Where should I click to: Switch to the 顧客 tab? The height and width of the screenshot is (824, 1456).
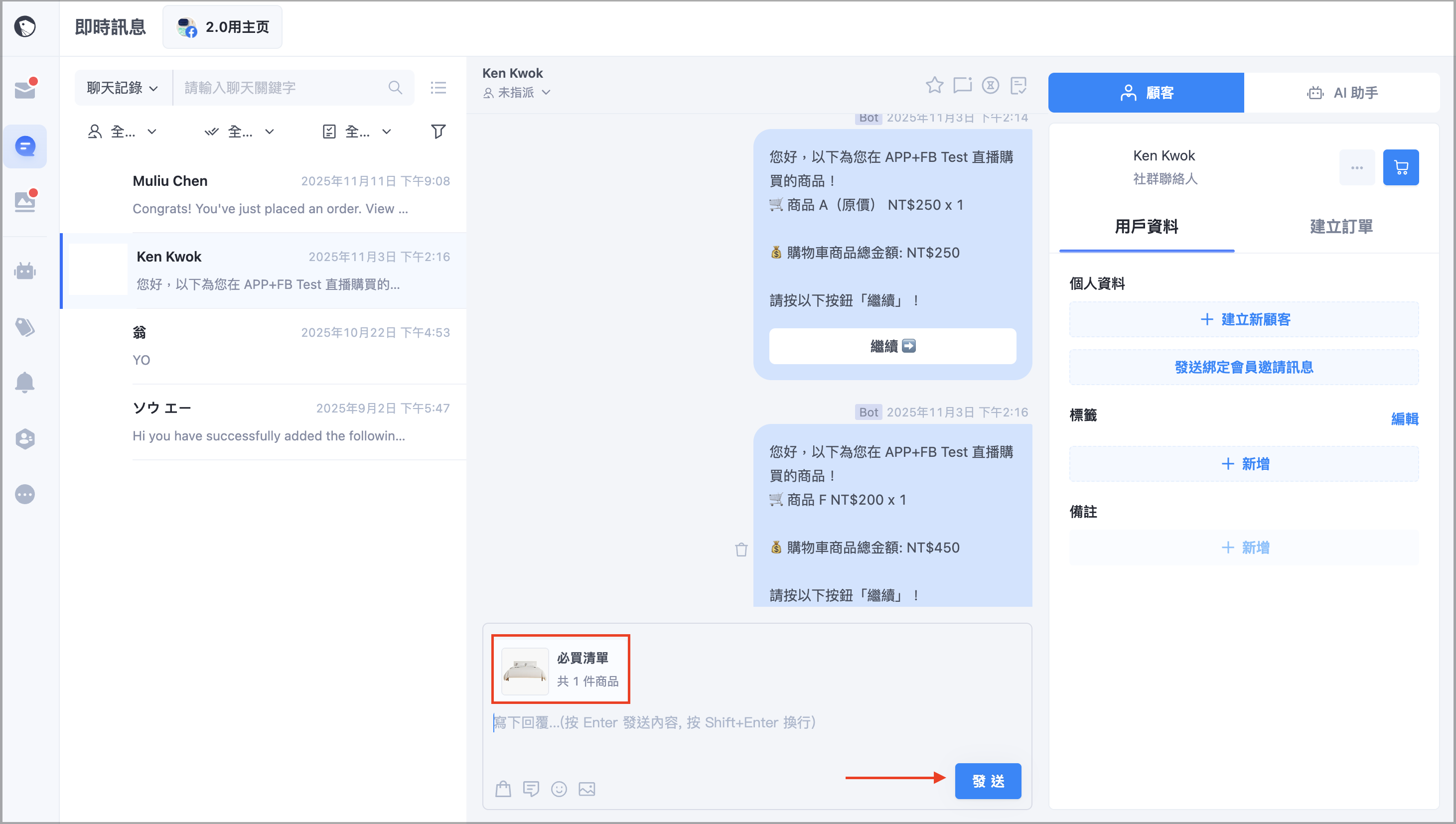1146,92
